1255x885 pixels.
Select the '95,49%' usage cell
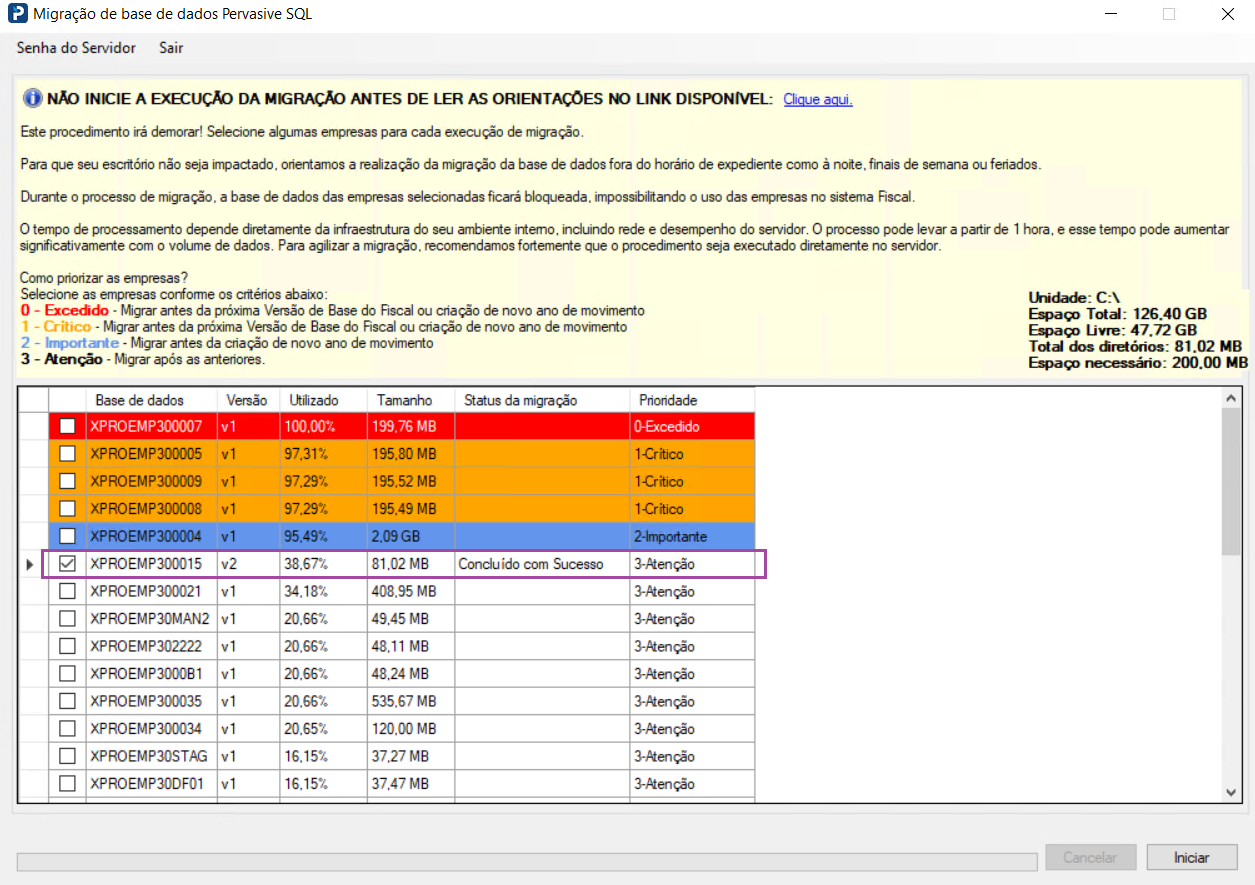pos(323,536)
